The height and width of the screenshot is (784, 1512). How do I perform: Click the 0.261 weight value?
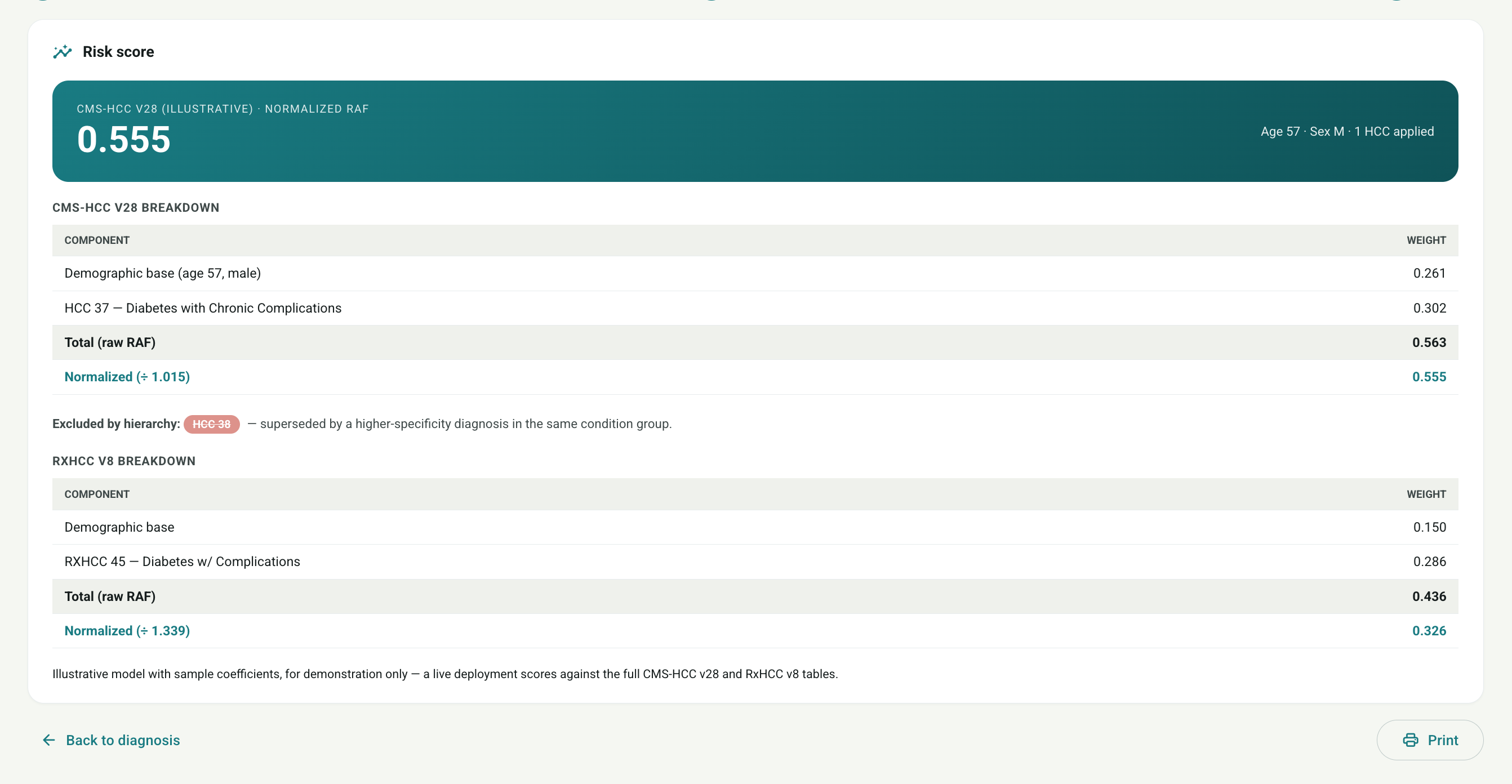point(1429,273)
